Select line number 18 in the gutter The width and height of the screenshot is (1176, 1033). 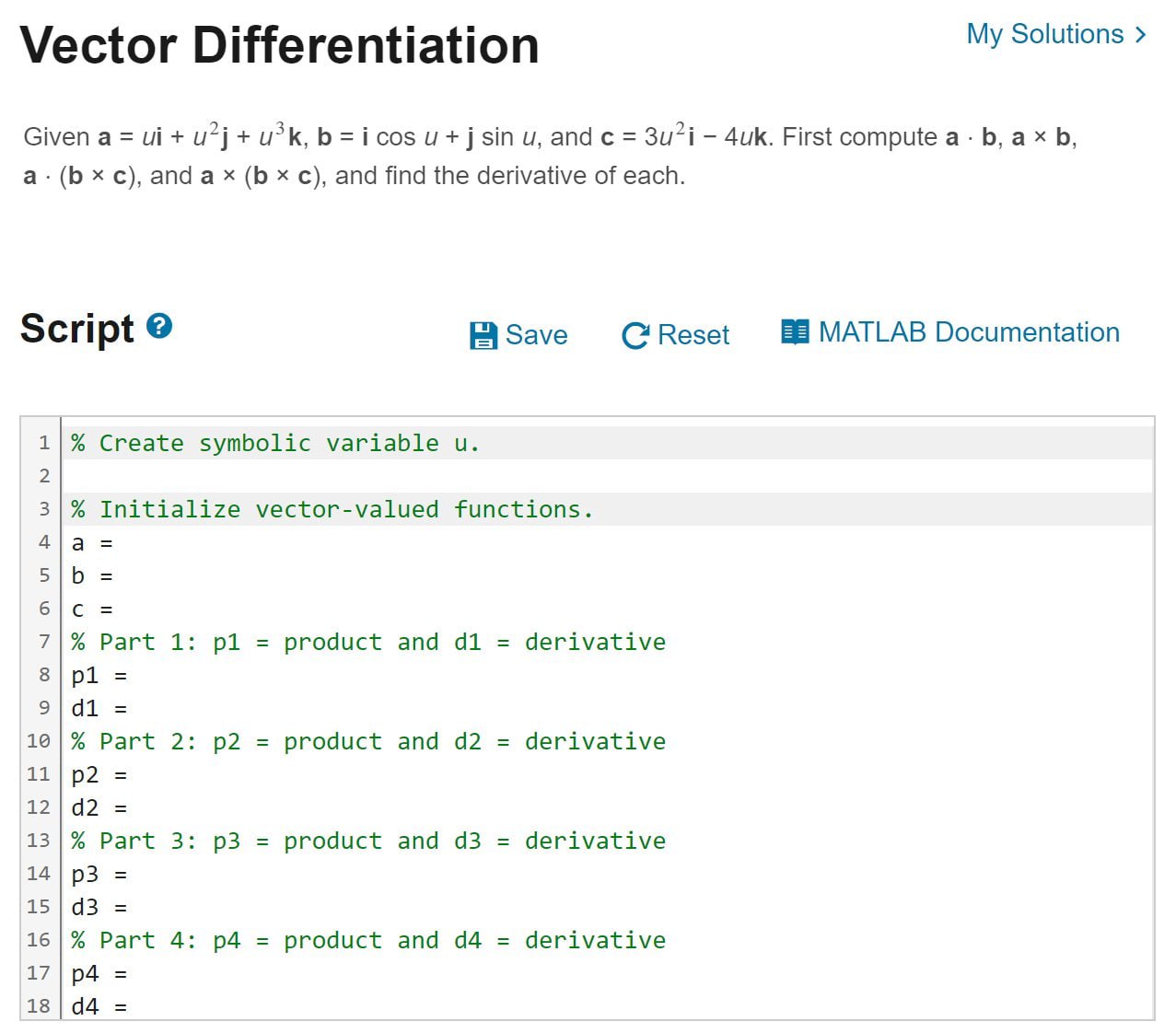pyautogui.click(x=37, y=1006)
